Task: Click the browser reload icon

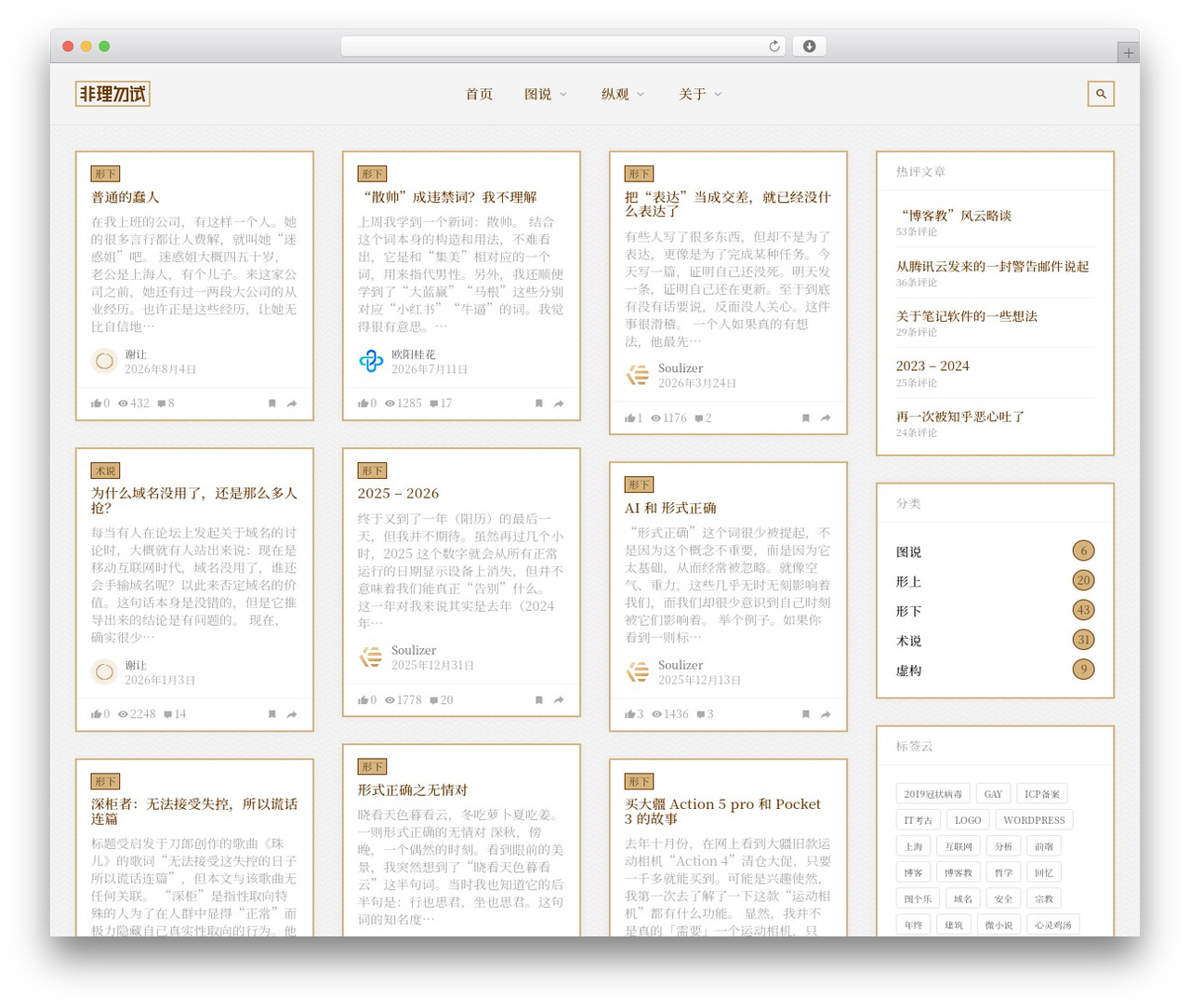Action: tap(773, 46)
